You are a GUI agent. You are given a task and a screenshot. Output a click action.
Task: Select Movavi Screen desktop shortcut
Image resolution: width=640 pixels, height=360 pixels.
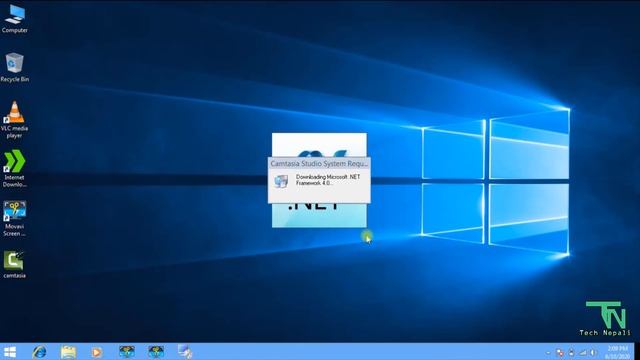click(x=15, y=218)
